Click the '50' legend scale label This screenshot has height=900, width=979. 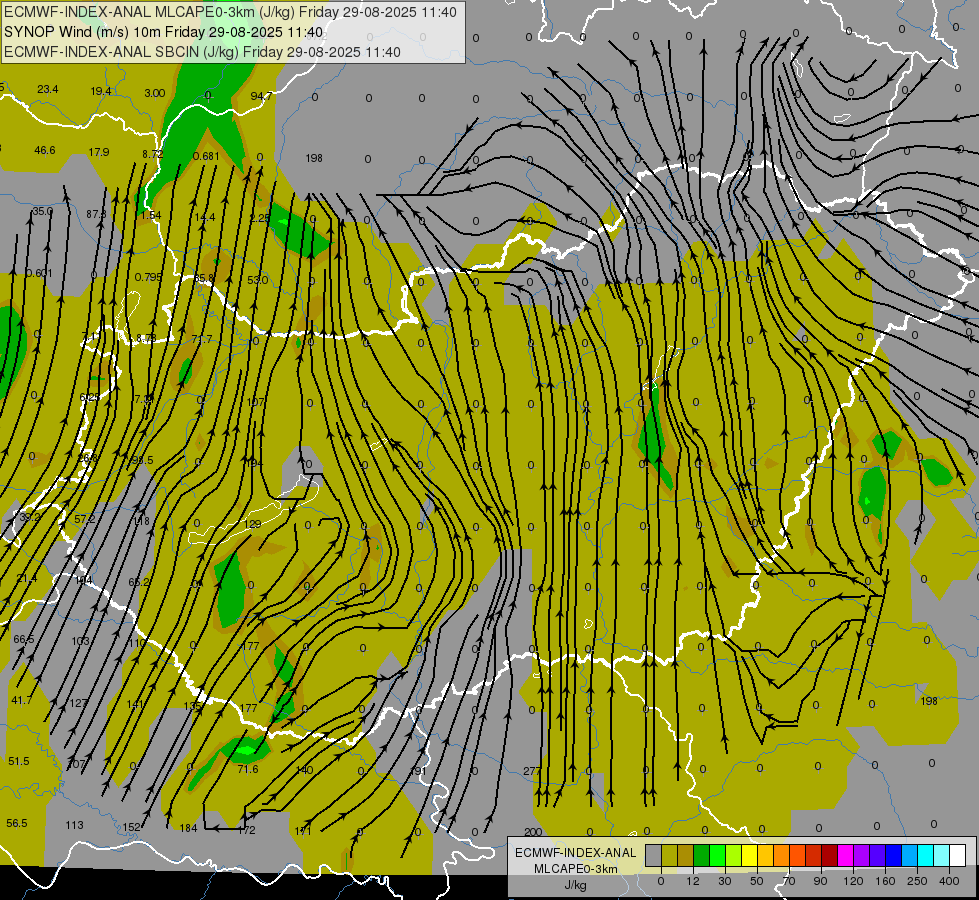tap(757, 881)
